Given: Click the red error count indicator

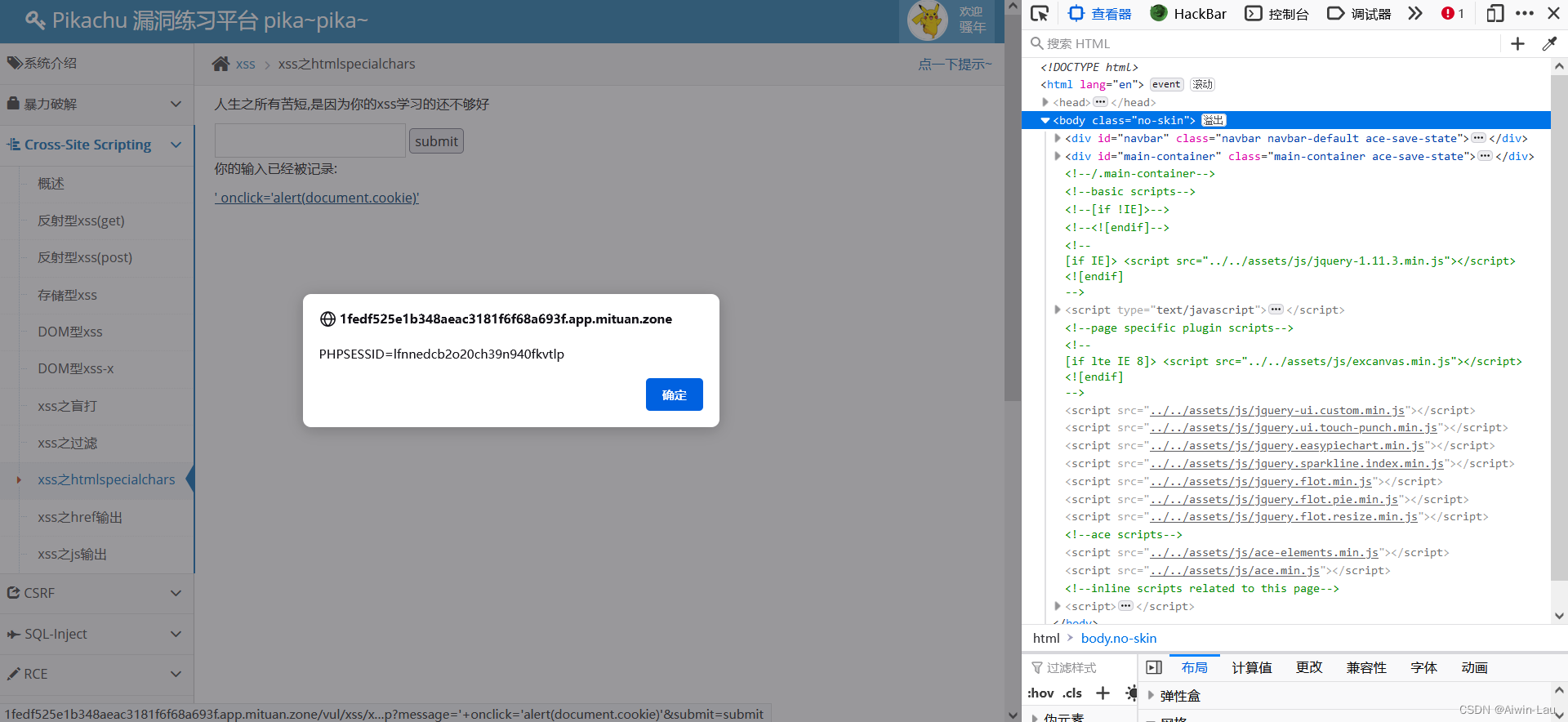Looking at the screenshot, I should coord(1453,13).
